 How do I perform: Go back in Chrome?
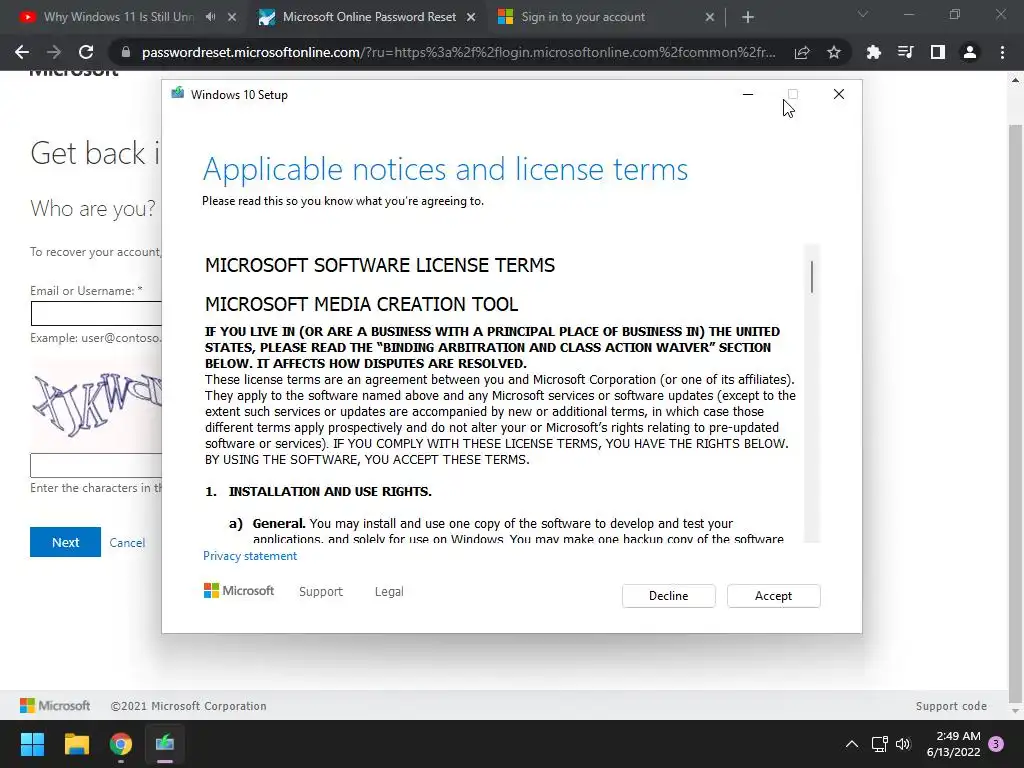pyautogui.click(x=22, y=52)
